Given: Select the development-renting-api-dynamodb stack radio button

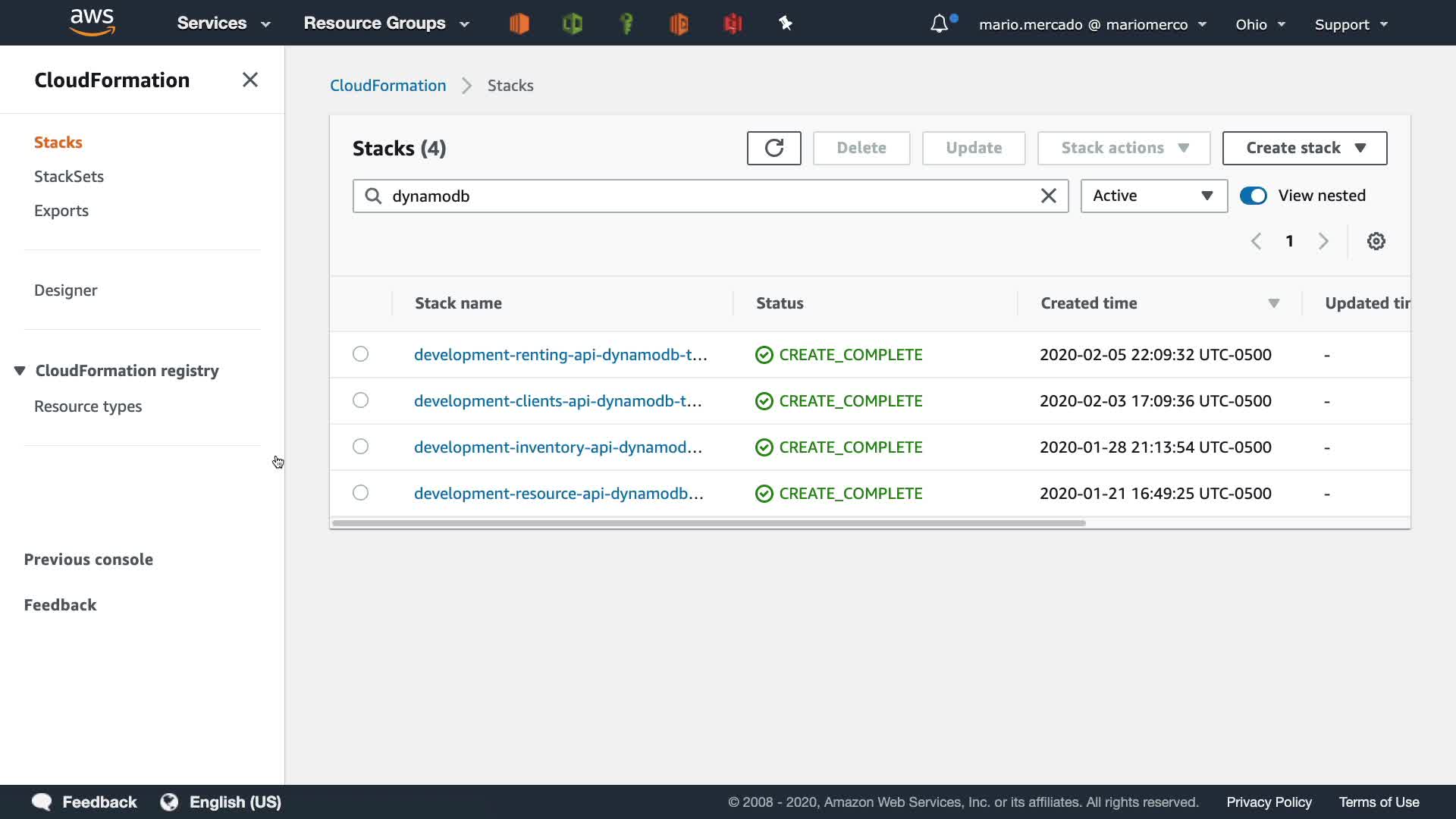Looking at the screenshot, I should [360, 354].
